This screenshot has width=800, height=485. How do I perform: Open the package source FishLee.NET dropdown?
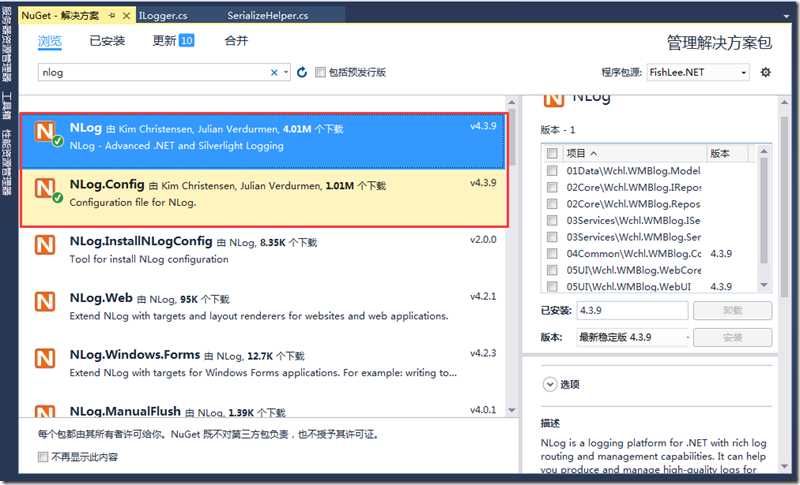(698, 72)
